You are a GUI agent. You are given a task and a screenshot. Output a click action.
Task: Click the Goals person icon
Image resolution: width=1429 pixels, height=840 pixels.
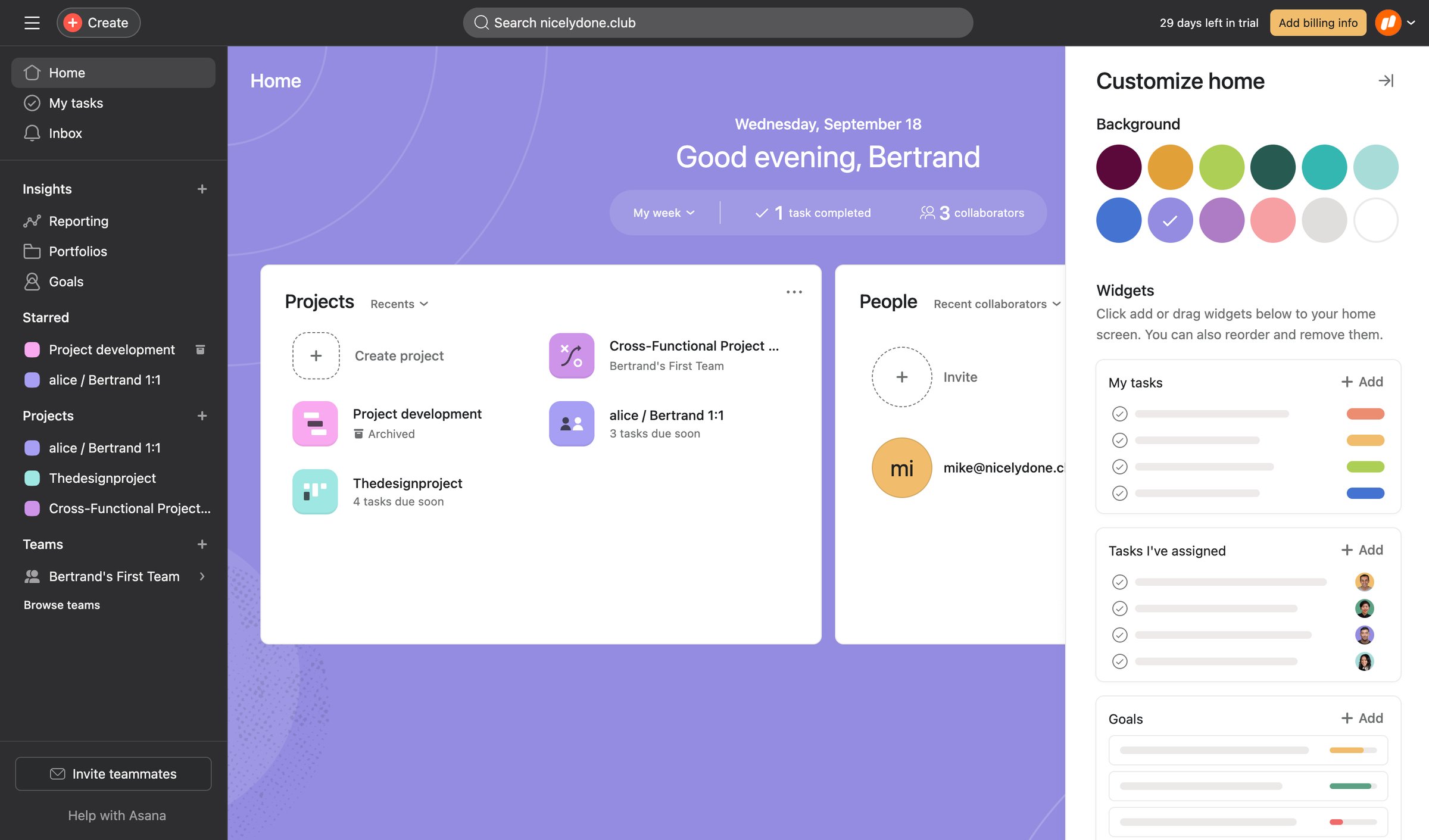32,282
